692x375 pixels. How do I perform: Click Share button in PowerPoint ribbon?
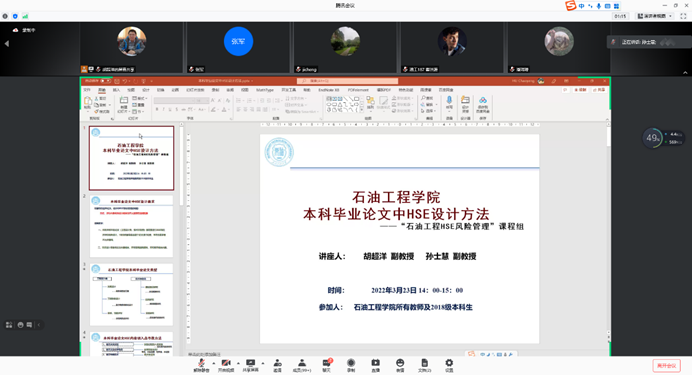[599, 90]
